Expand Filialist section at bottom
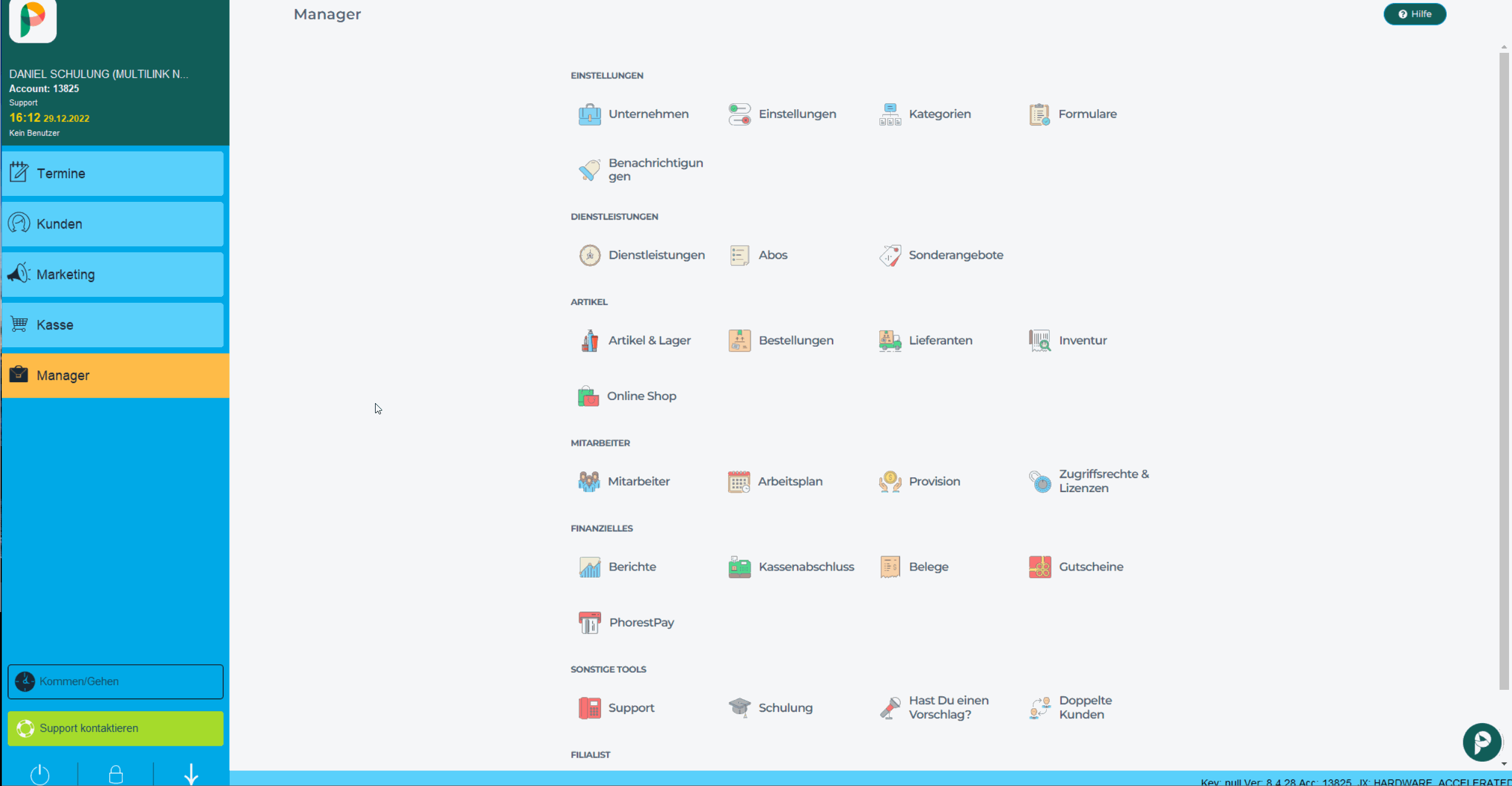Viewport: 1512px width, 786px height. pos(591,754)
